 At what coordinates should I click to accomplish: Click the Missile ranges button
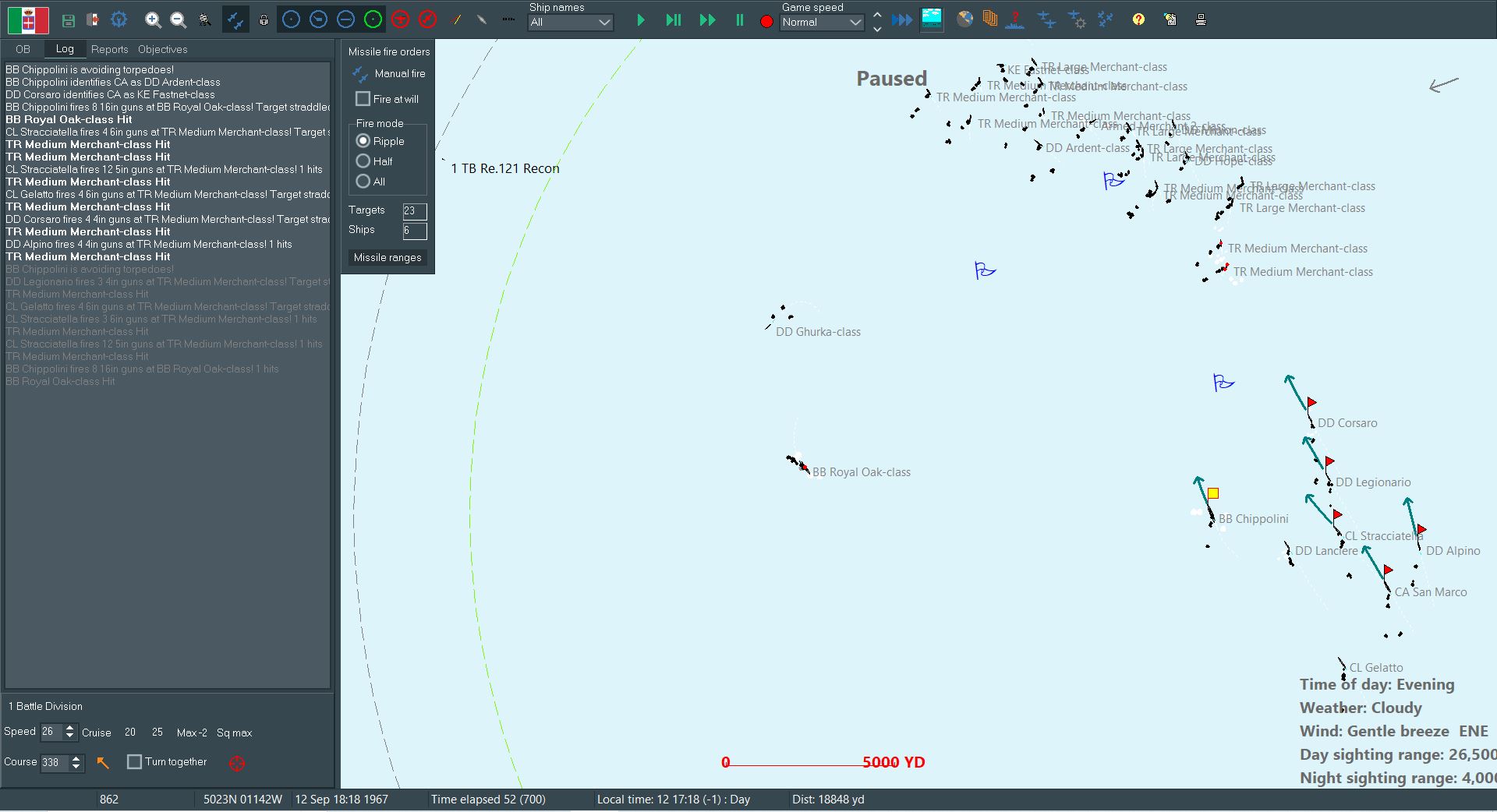coord(388,258)
